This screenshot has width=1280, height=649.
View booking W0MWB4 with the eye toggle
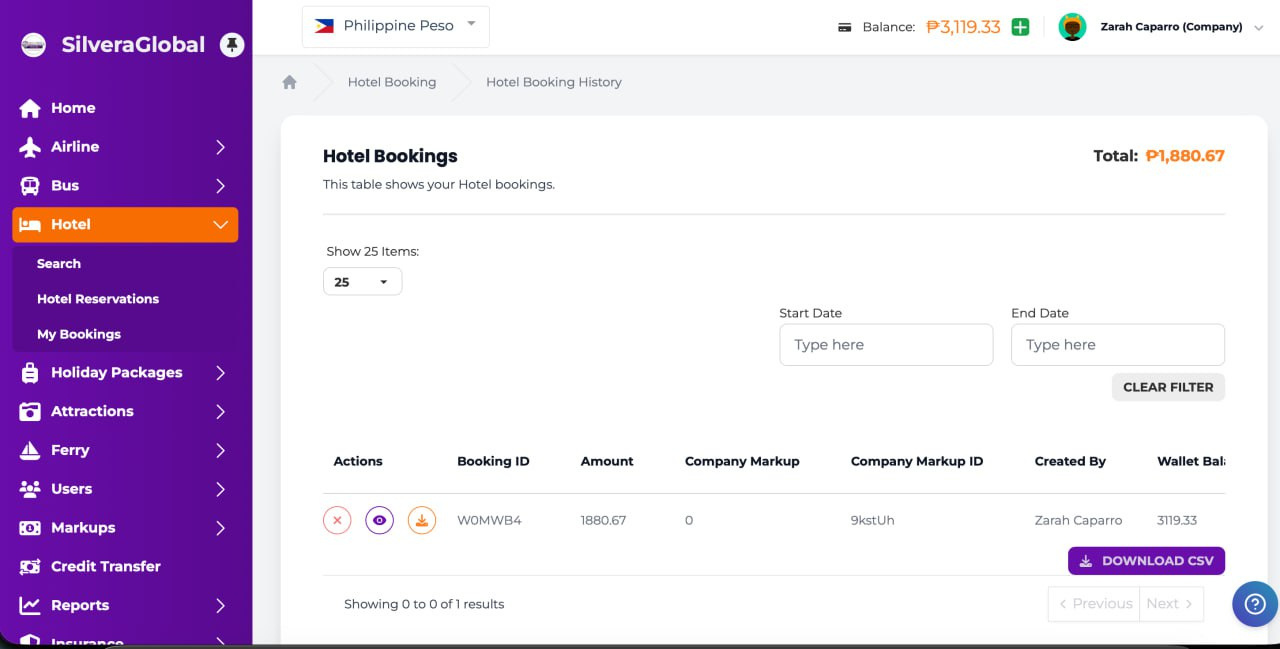379,520
